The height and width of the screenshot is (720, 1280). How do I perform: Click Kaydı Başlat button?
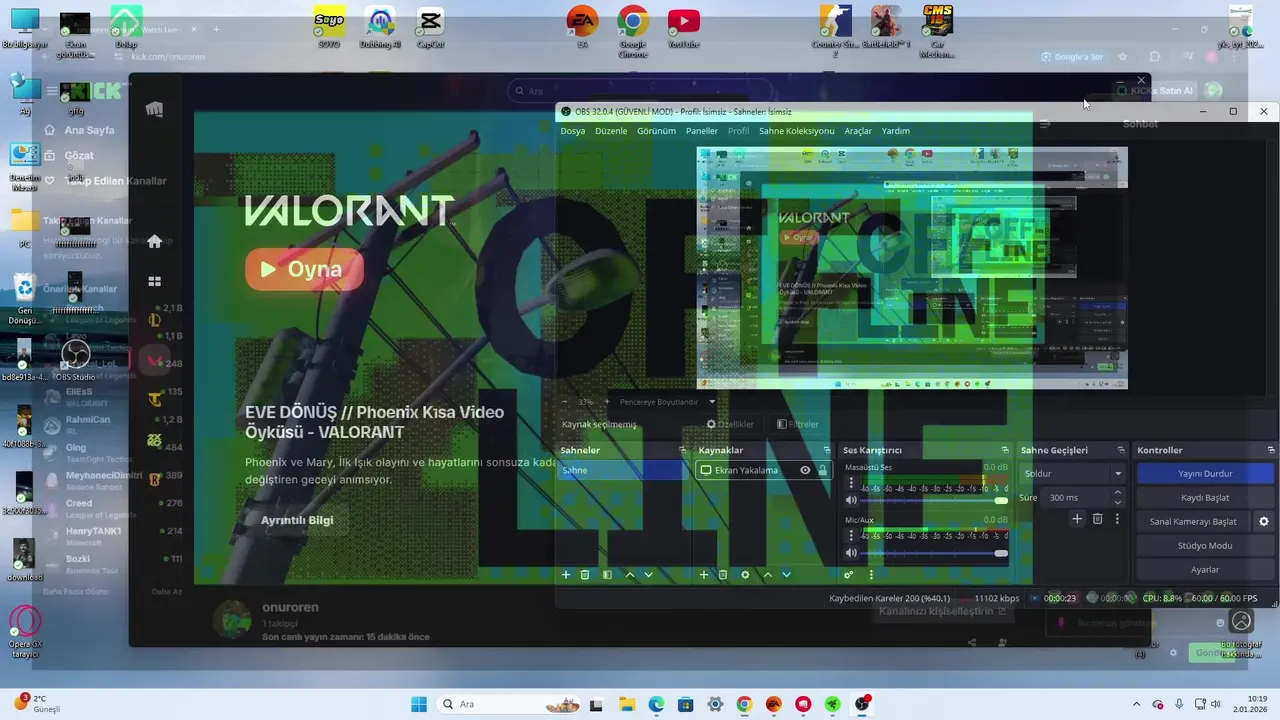(1205, 498)
